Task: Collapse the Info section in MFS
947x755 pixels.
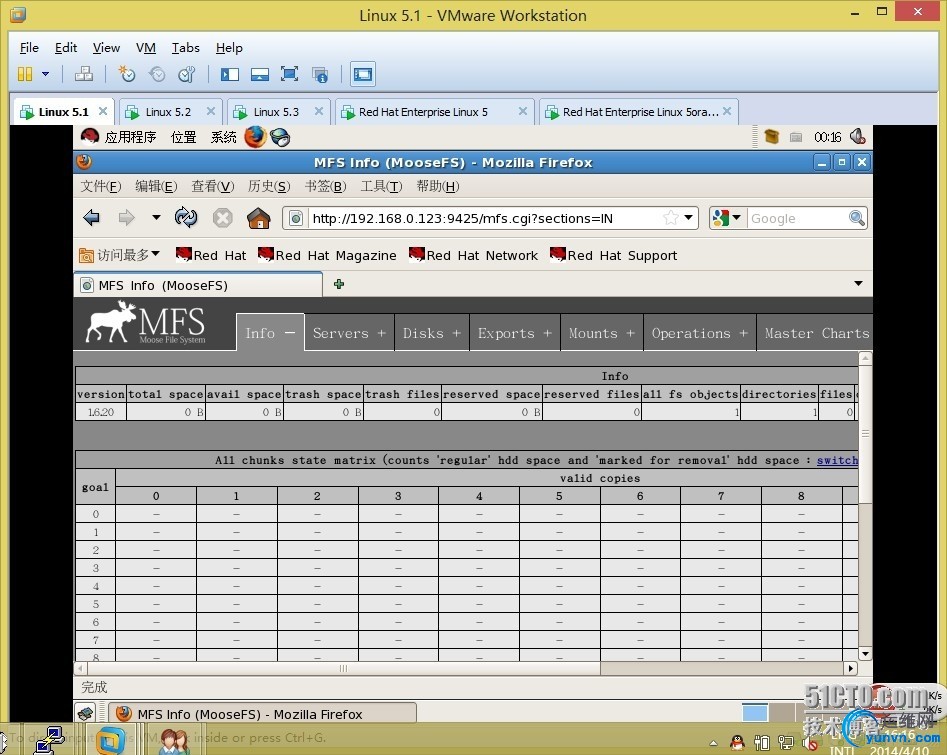Action: [x=289, y=333]
